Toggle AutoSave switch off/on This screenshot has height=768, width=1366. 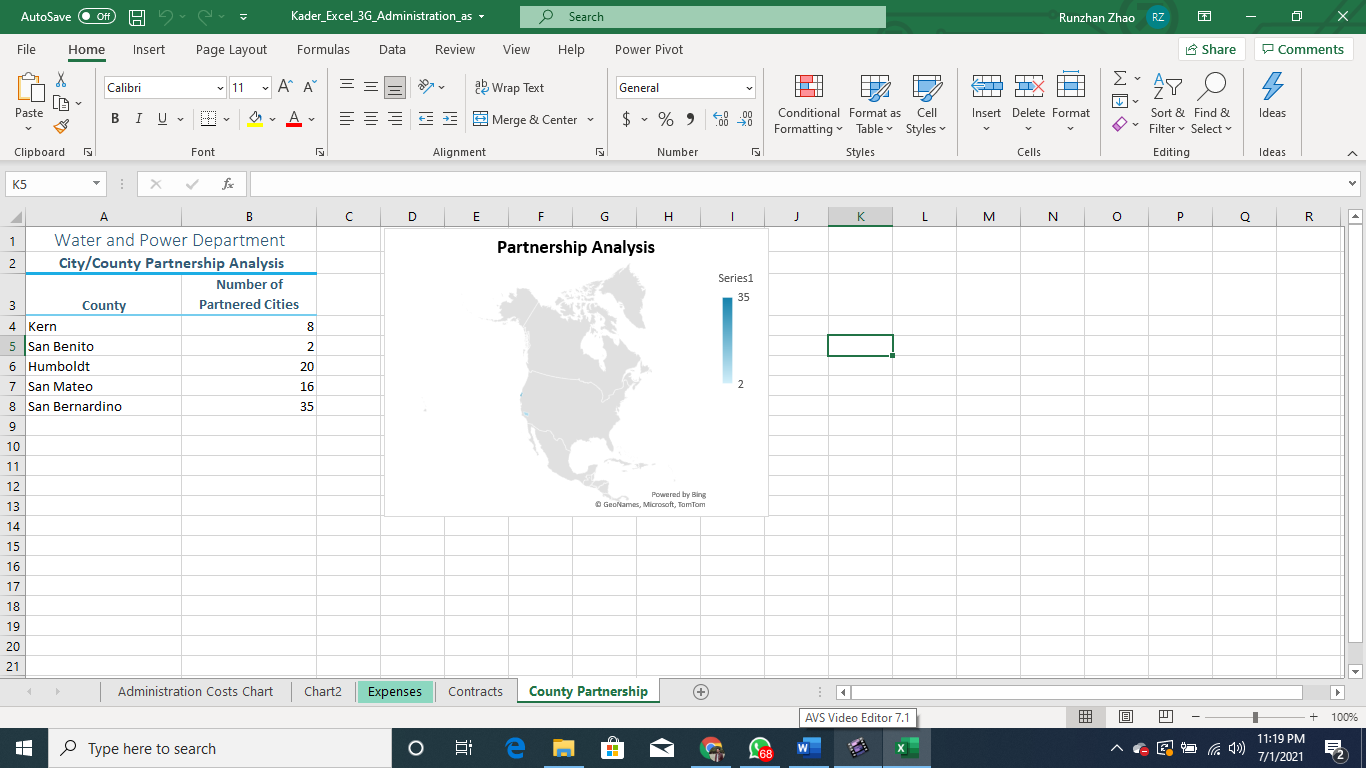(x=97, y=17)
